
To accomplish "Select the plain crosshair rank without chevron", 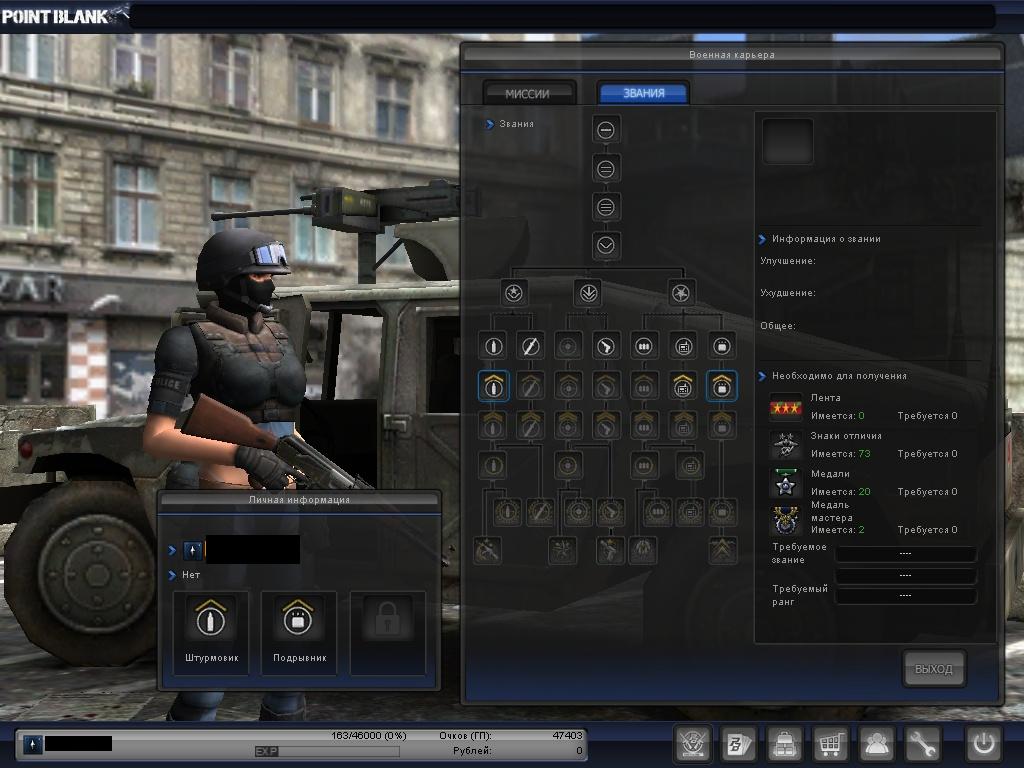I will pyautogui.click(x=568, y=346).
